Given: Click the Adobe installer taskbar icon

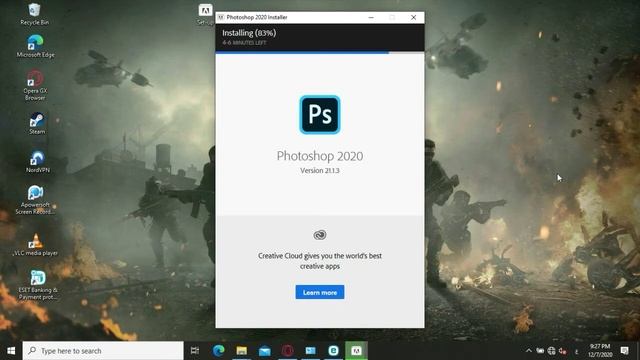Looking at the screenshot, I should (356, 351).
